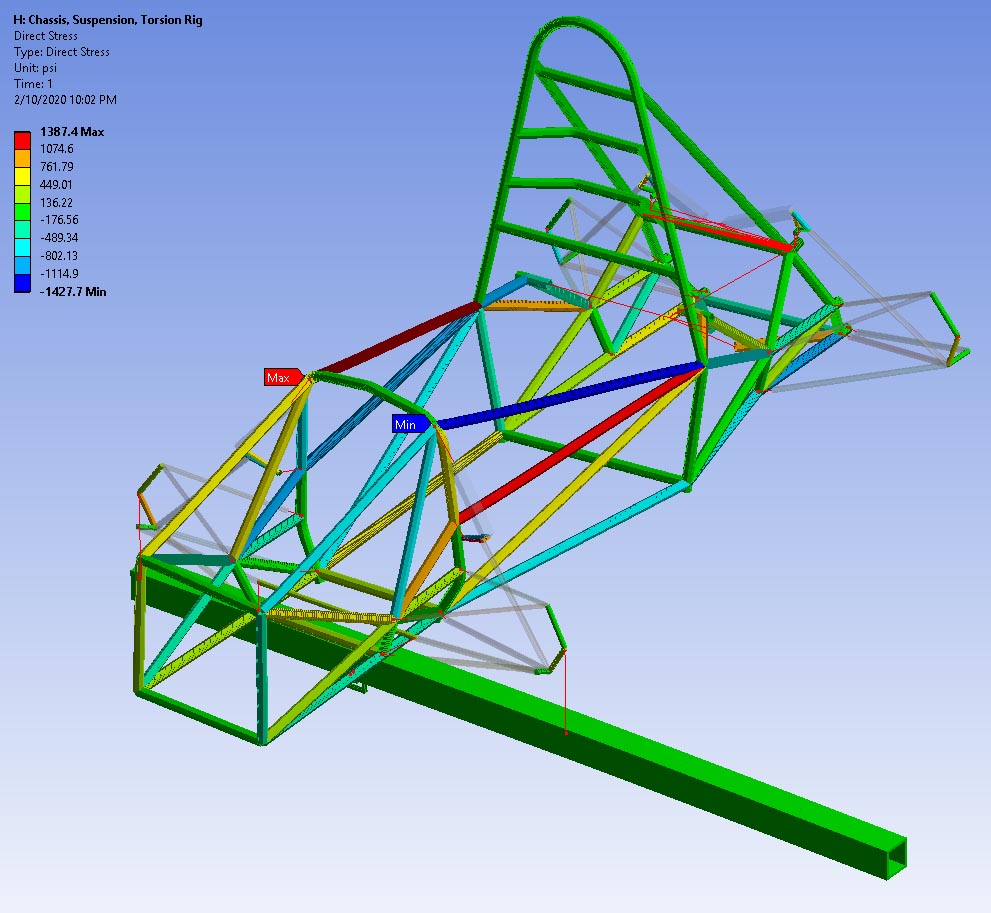This screenshot has height=913, width=991.
Task: Click the -489.34 legend value
Action: (x=59, y=238)
